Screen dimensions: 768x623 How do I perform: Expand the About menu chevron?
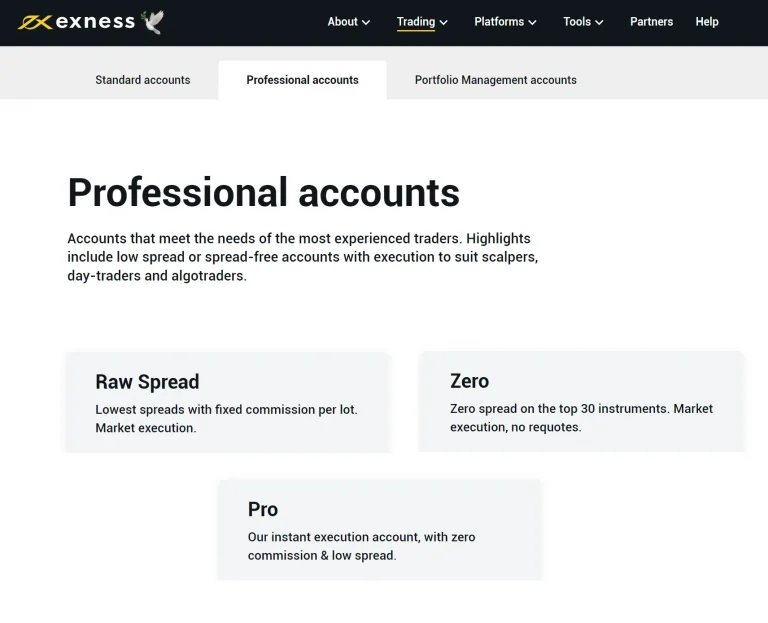coord(366,23)
